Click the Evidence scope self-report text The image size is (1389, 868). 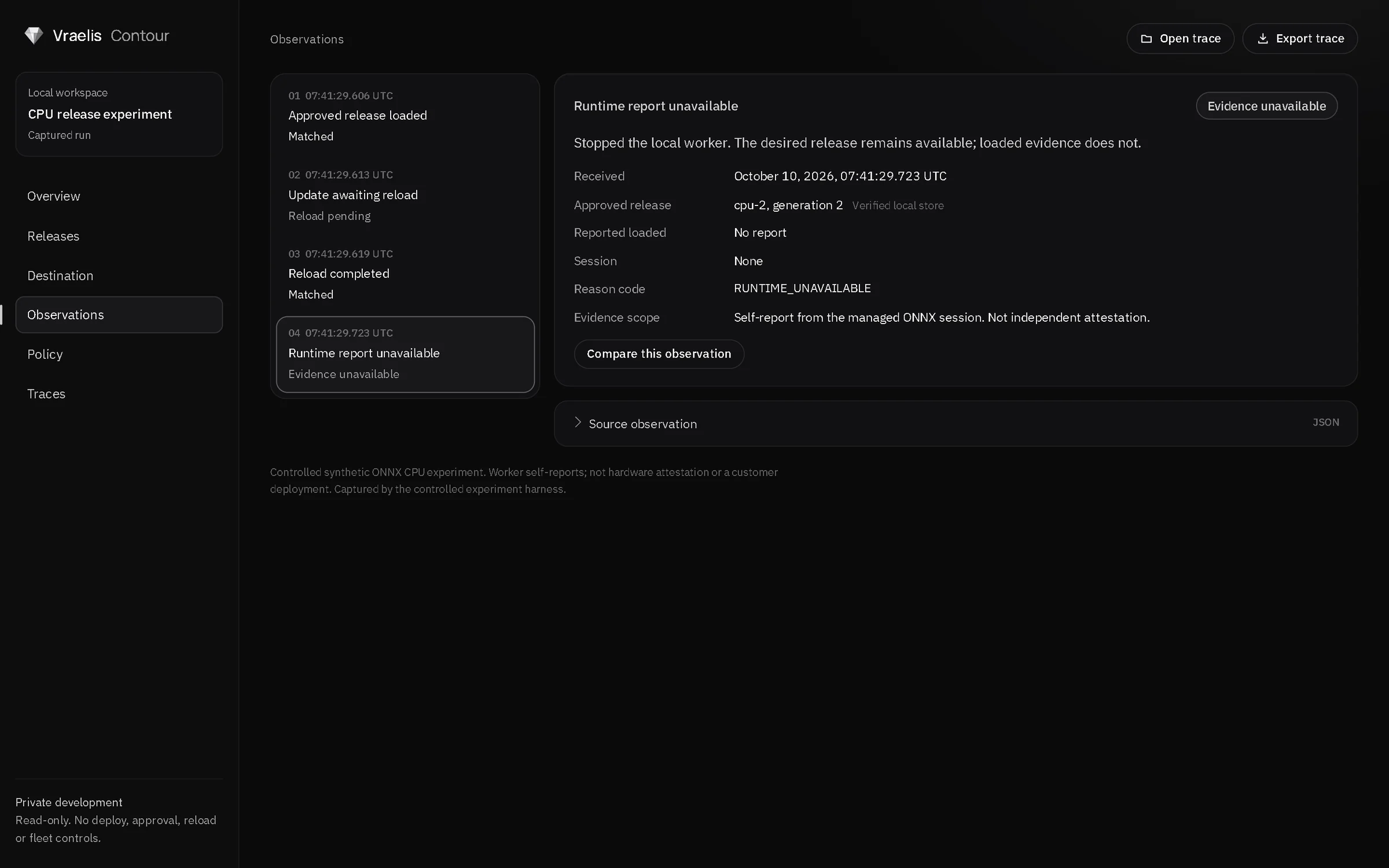[x=942, y=317]
